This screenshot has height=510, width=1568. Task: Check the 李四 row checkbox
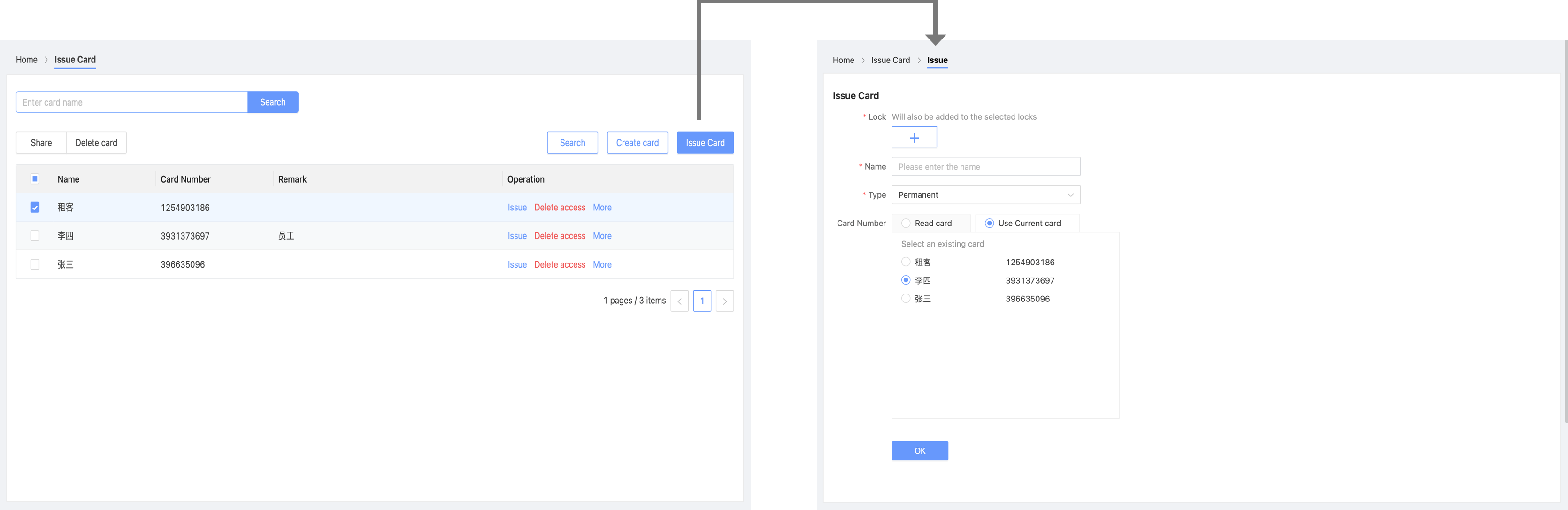(x=35, y=236)
